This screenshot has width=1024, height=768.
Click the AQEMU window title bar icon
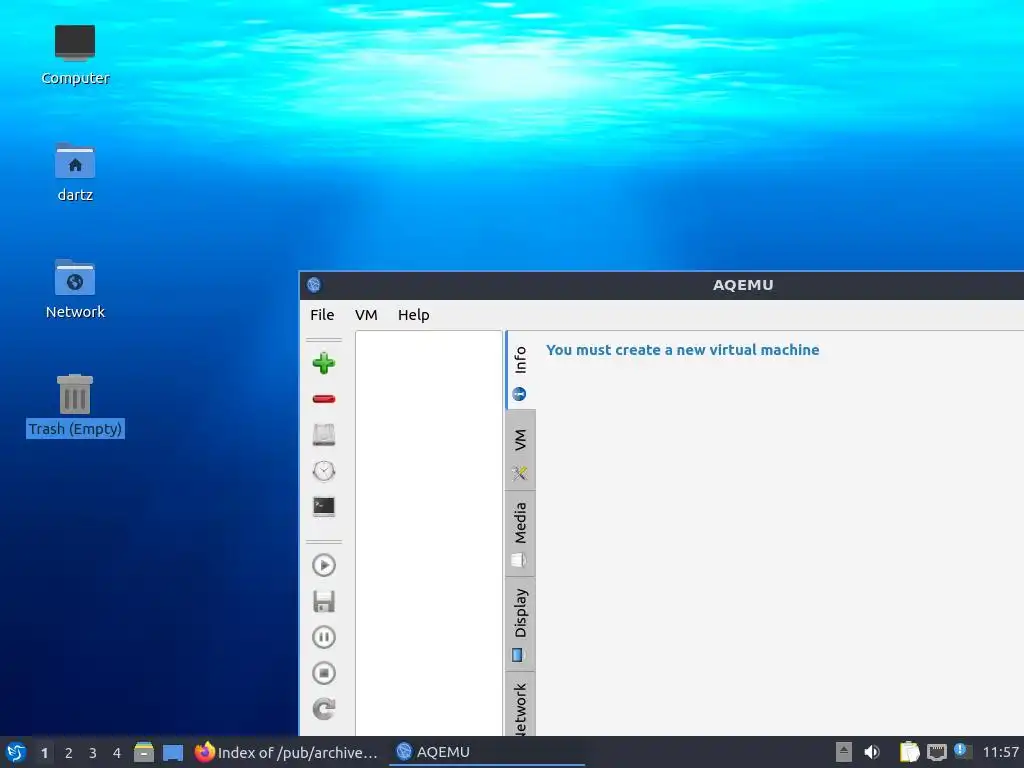click(x=314, y=285)
